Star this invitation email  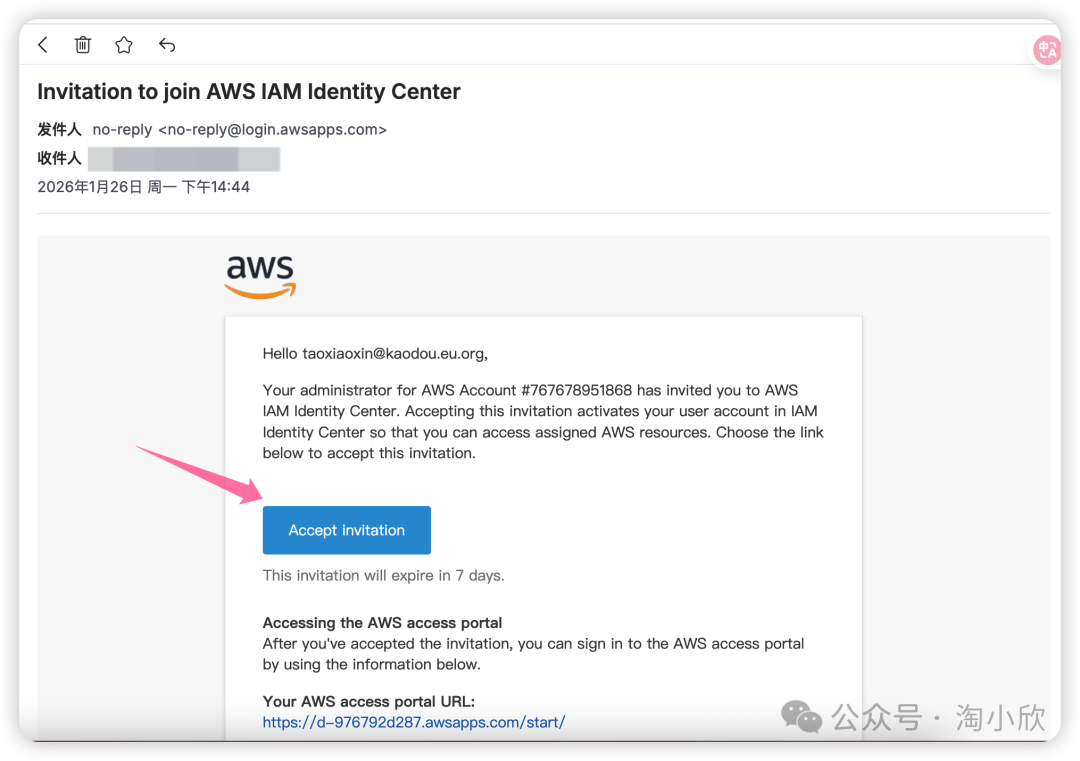pyautogui.click(x=124, y=45)
